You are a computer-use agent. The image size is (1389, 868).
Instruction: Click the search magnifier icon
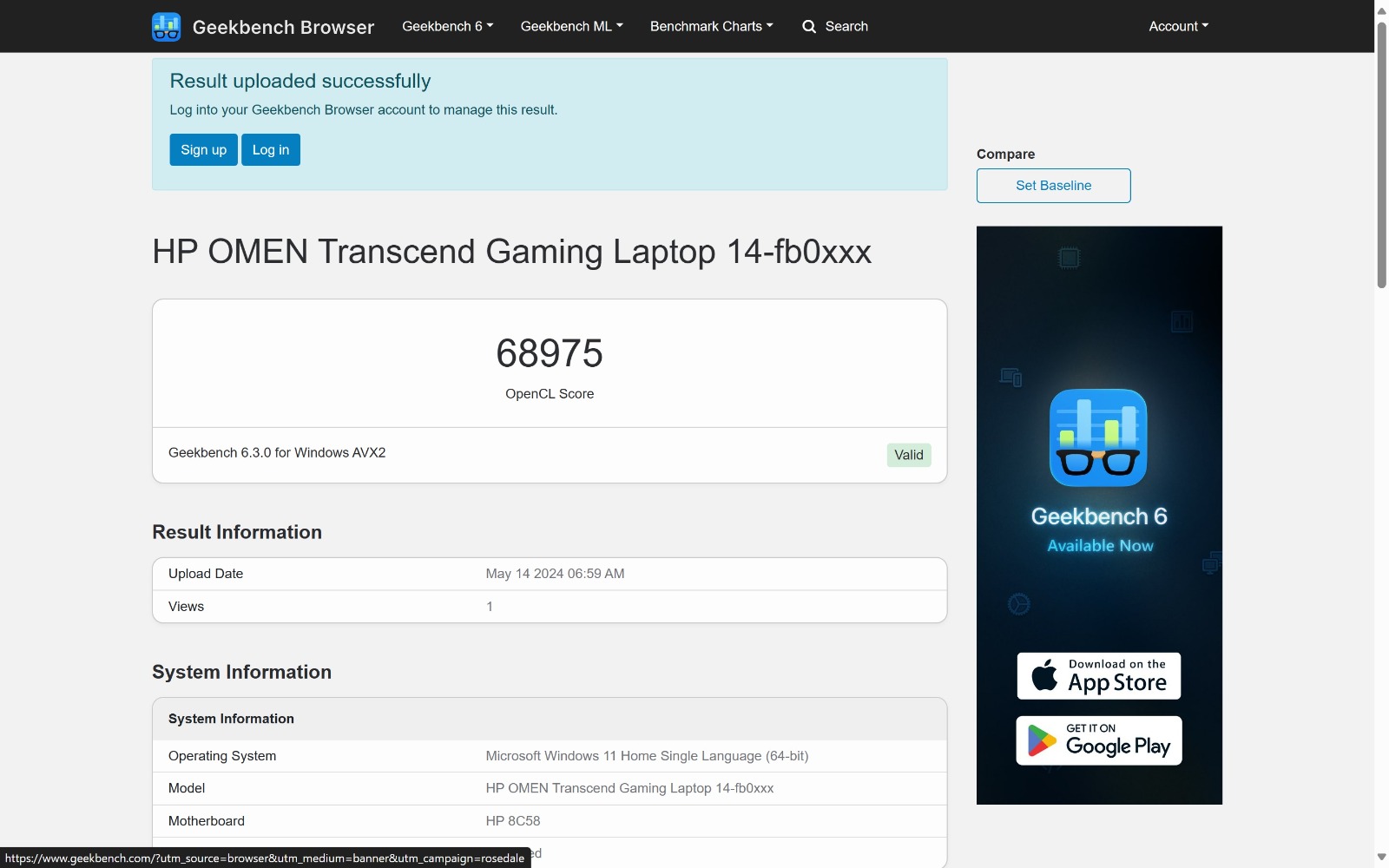(x=809, y=27)
